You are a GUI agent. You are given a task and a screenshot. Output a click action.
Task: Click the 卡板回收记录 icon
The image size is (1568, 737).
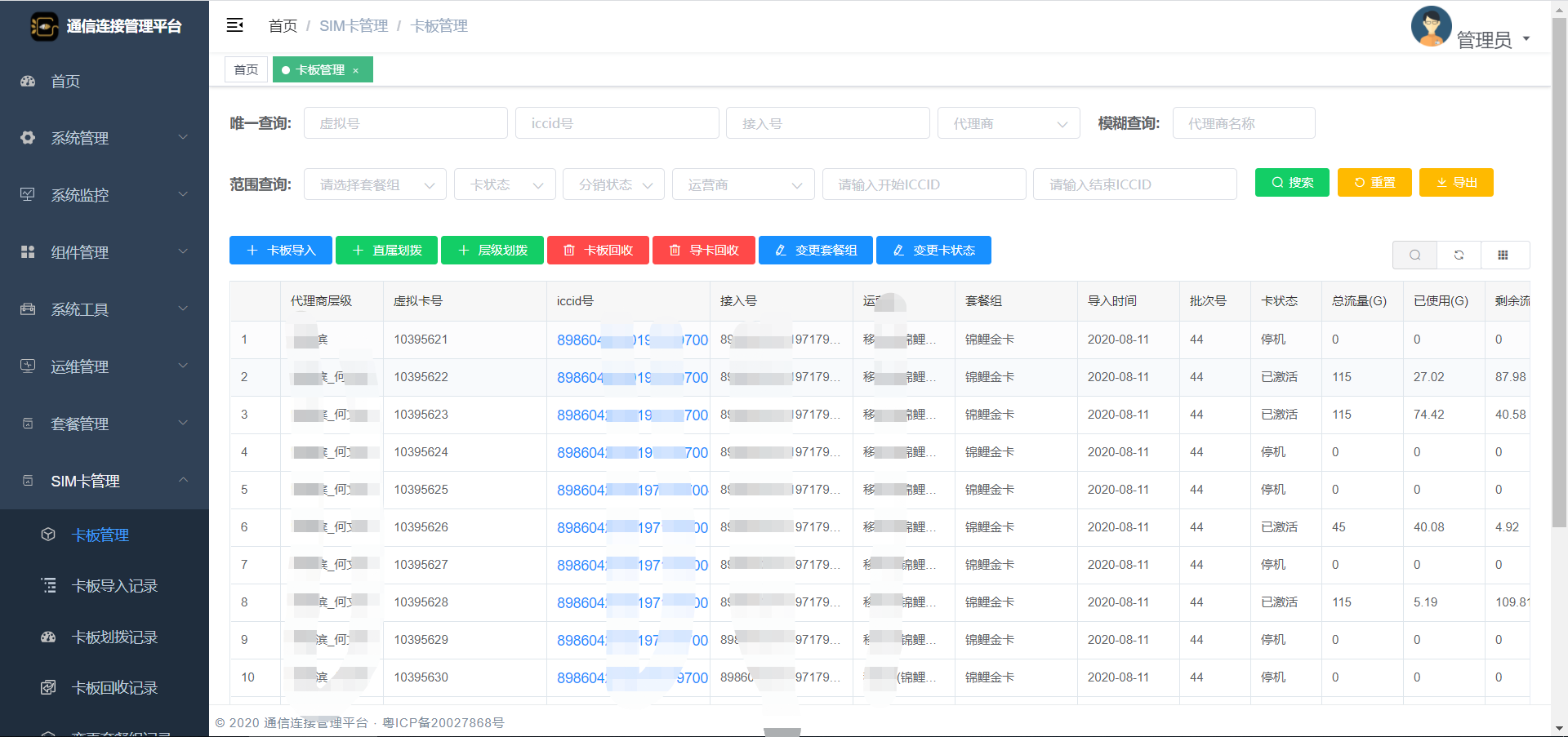click(48, 687)
